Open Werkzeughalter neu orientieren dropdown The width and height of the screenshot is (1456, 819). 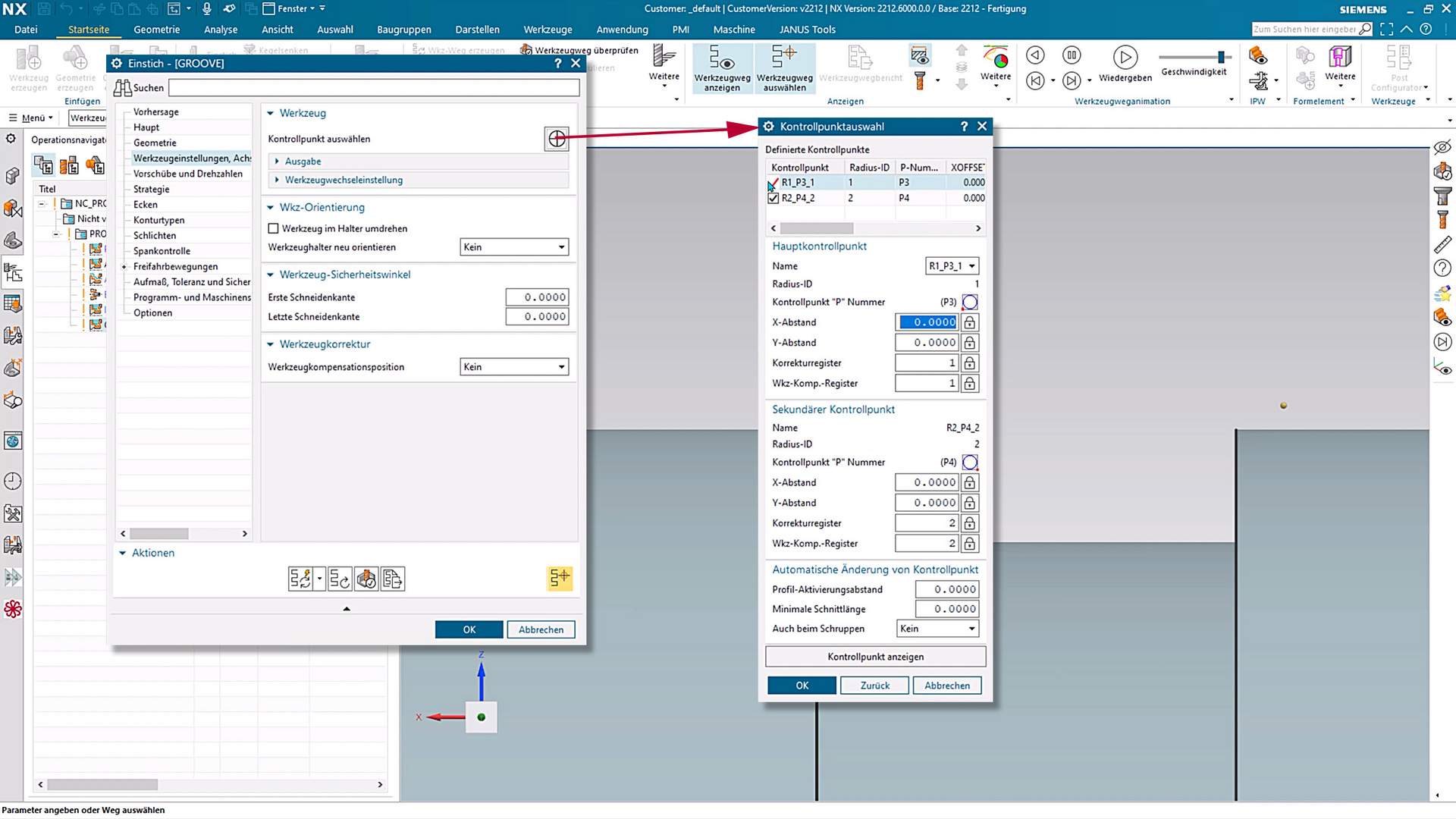(514, 247)
